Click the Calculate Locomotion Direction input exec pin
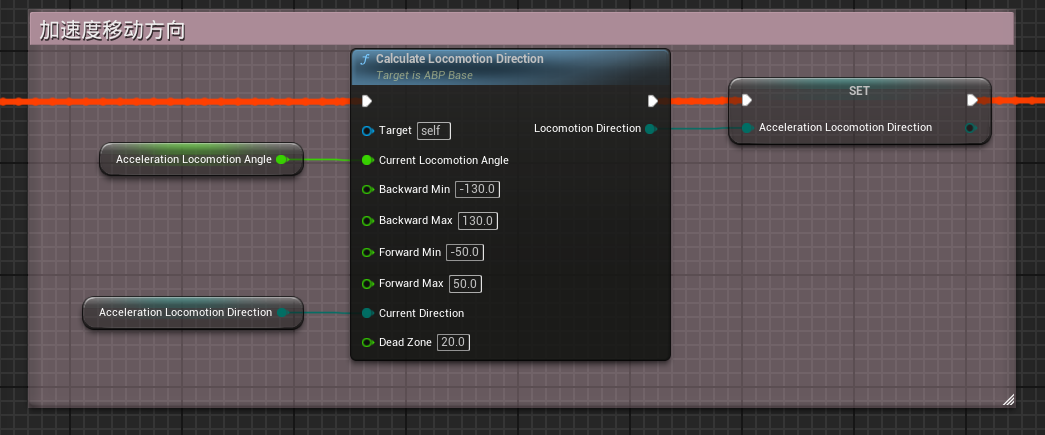This screenshot has height=435, width=1045. click(367, 101)
